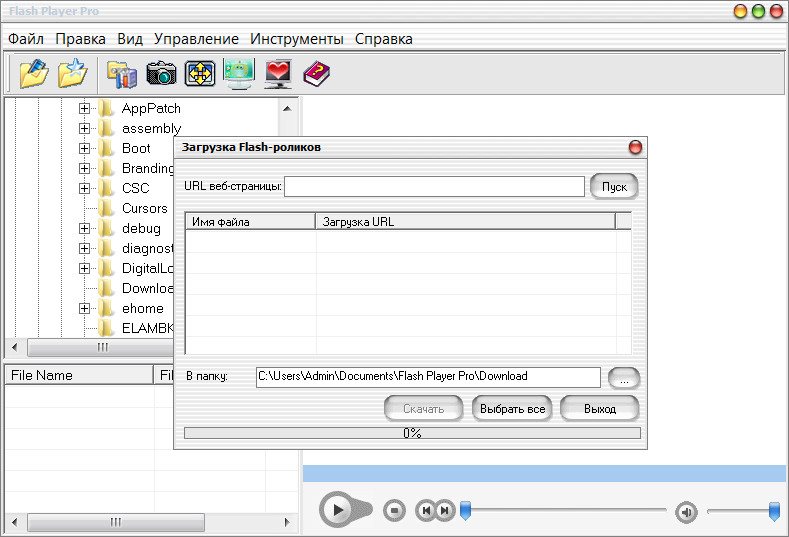The width and height of the screenshot is (789, 537).
Task: Toggle fullscreen with the arrows icon
Action: click(x=200, y=73)
